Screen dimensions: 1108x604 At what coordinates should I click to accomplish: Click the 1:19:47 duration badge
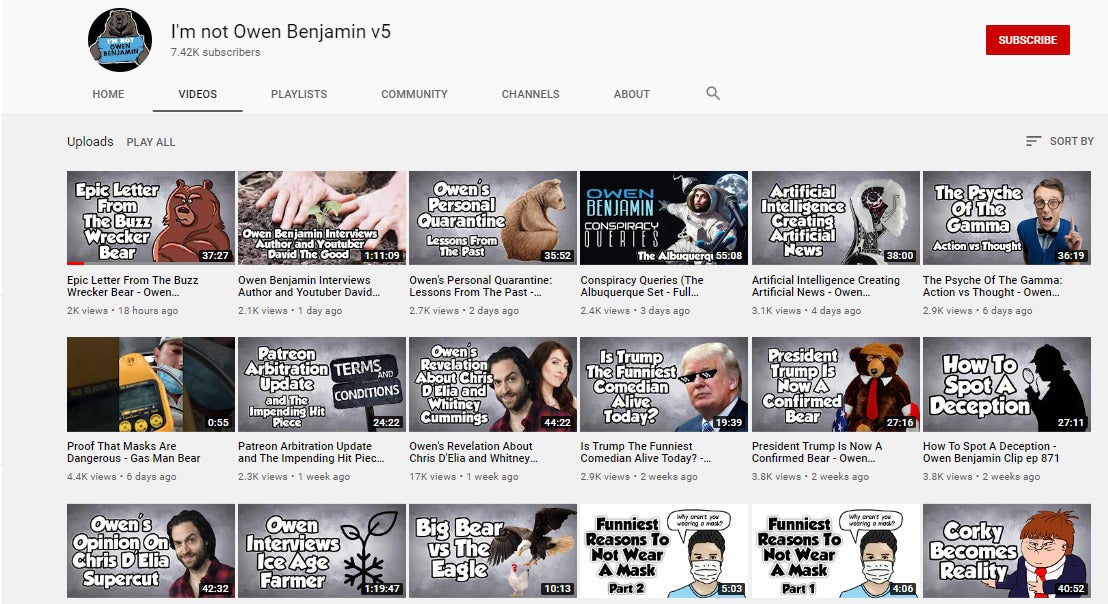tap(382, 588)
